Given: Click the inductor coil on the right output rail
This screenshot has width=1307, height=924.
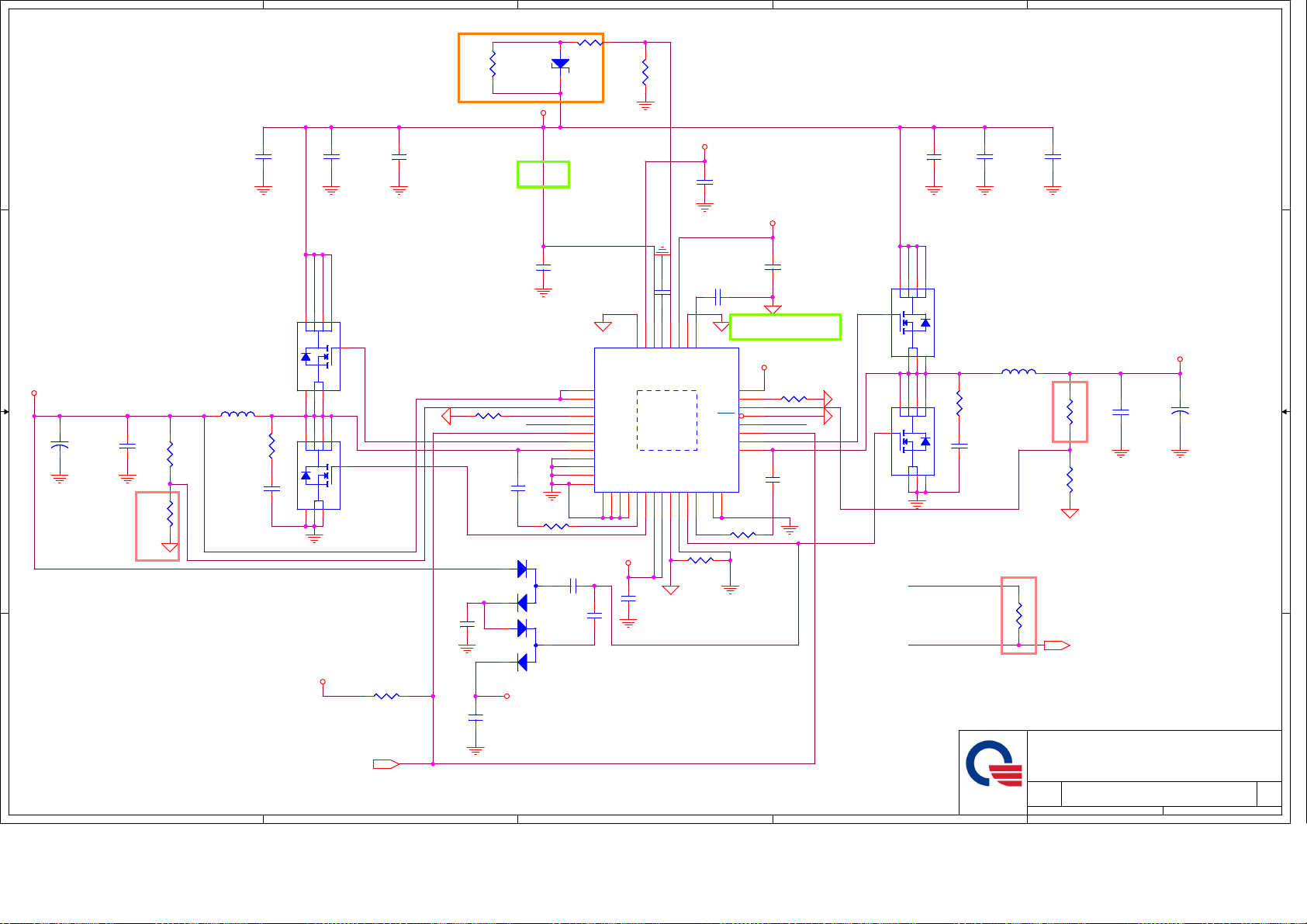Looking at the screenshot, I should click(x=1018, y=372).
